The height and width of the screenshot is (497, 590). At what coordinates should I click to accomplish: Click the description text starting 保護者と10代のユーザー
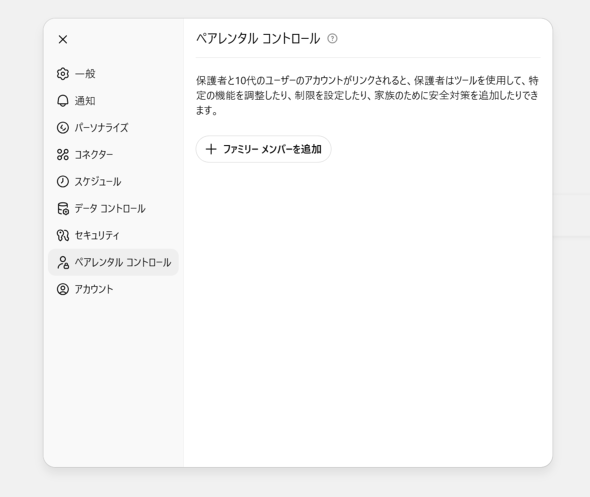367,95
